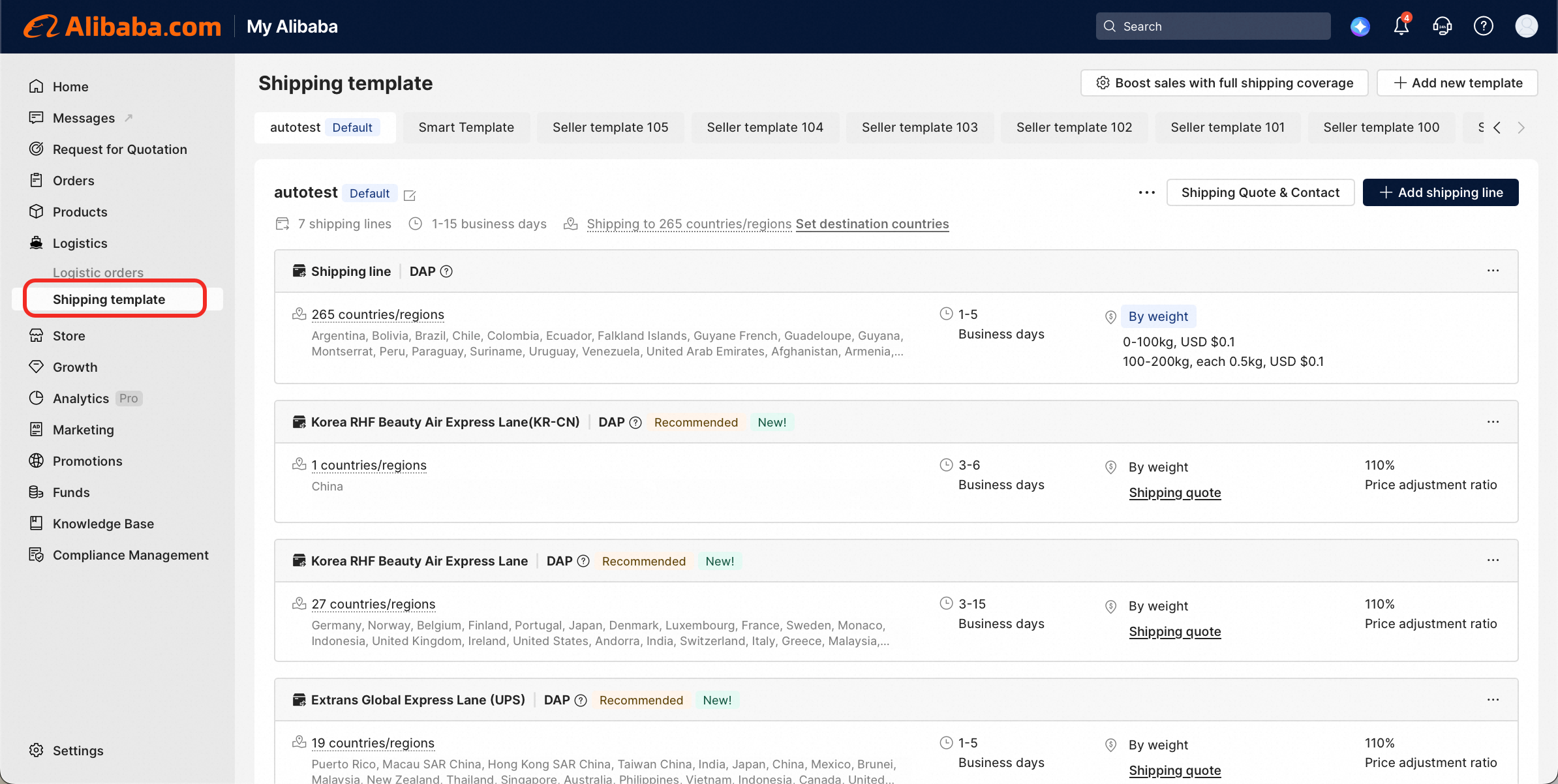The image size is (1558, 784).
Task: Open the AI assistant star icon
Action: point(1360,27)
